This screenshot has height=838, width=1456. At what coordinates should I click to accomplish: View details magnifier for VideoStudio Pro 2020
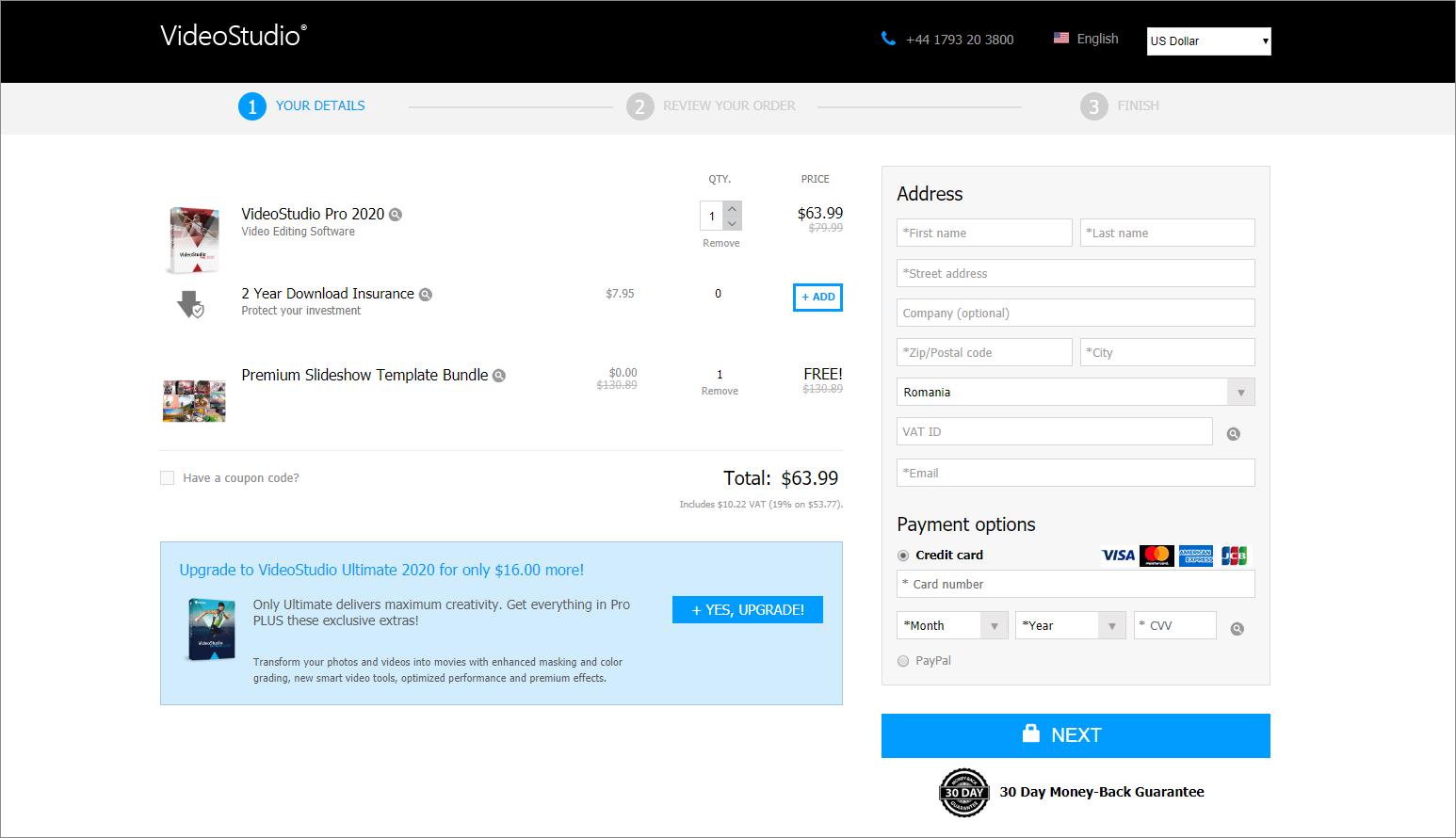coord(396,215)
